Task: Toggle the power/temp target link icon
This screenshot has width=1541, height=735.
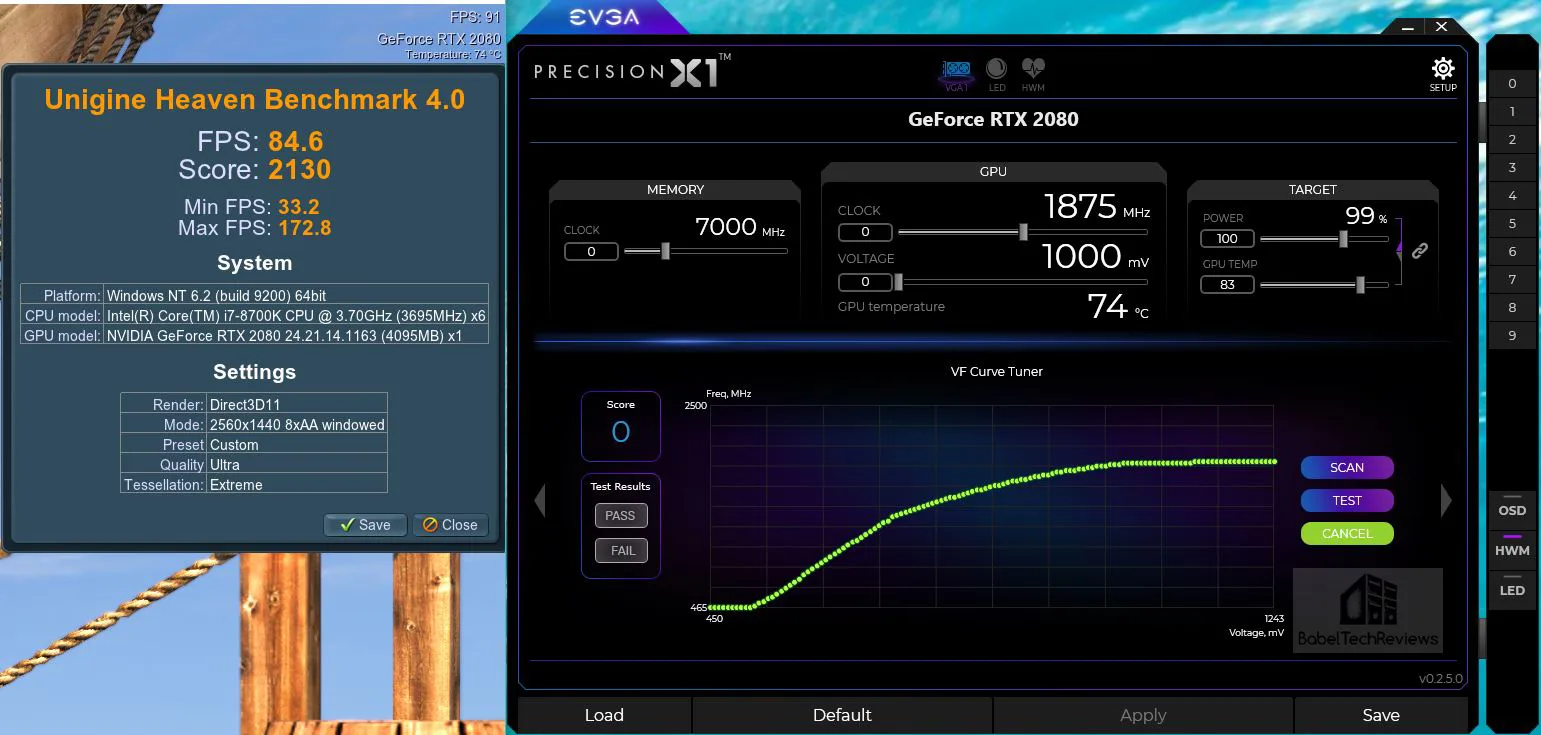Action: 1419,251
